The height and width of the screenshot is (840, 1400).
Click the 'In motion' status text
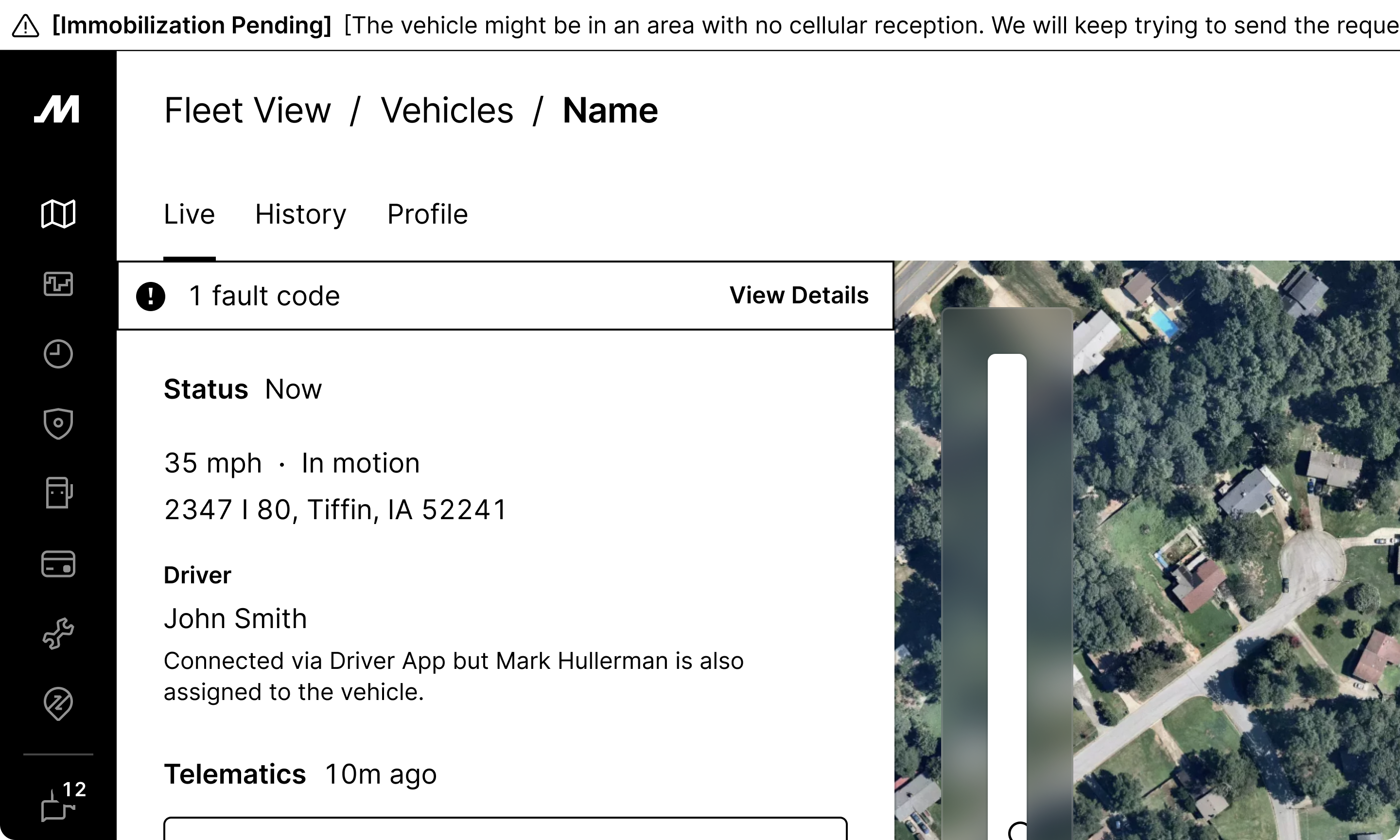pos(361,463)
